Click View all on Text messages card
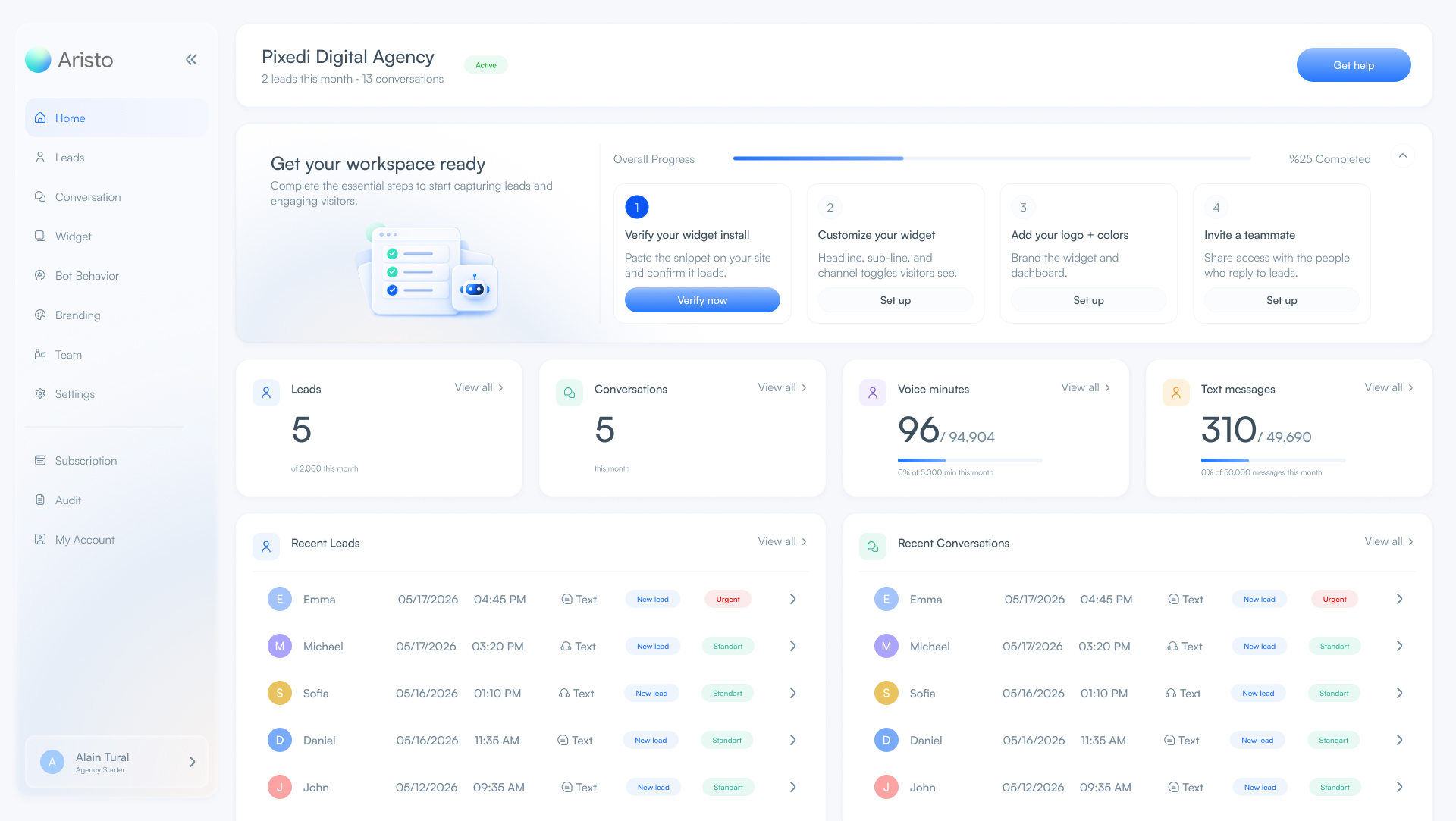 tap(1389, 387)
